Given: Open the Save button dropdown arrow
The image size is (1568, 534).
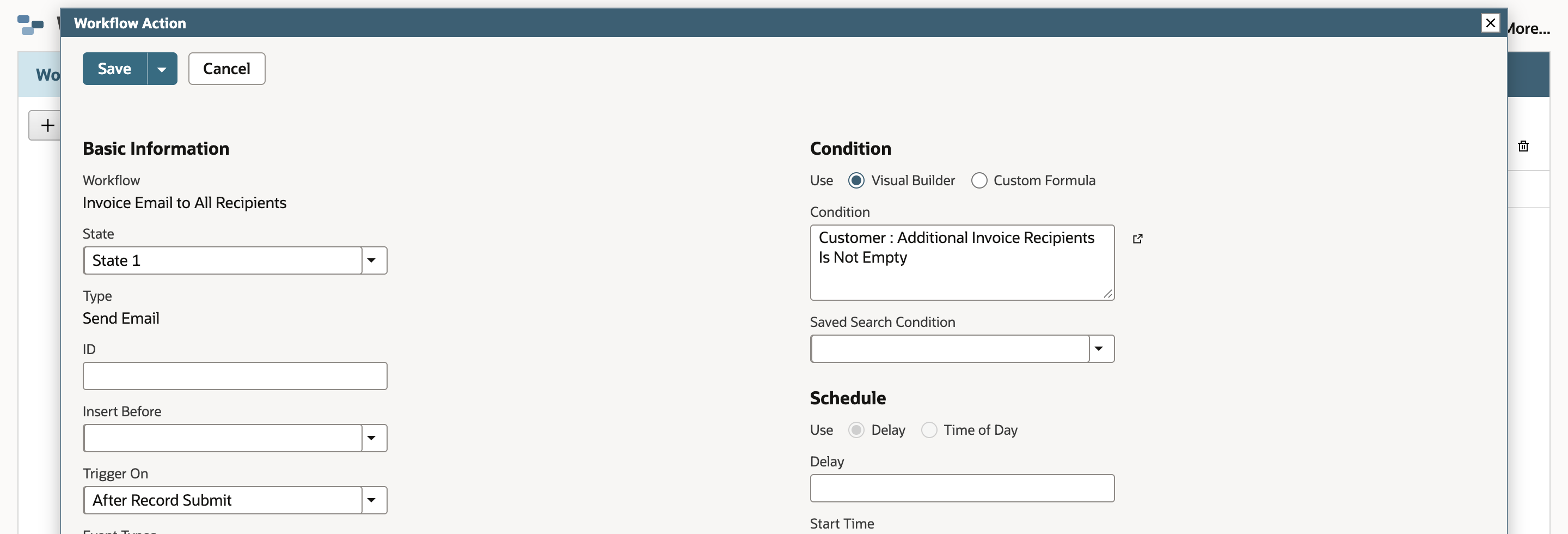Looking at the screenshot, I should [x=162, y=69].
